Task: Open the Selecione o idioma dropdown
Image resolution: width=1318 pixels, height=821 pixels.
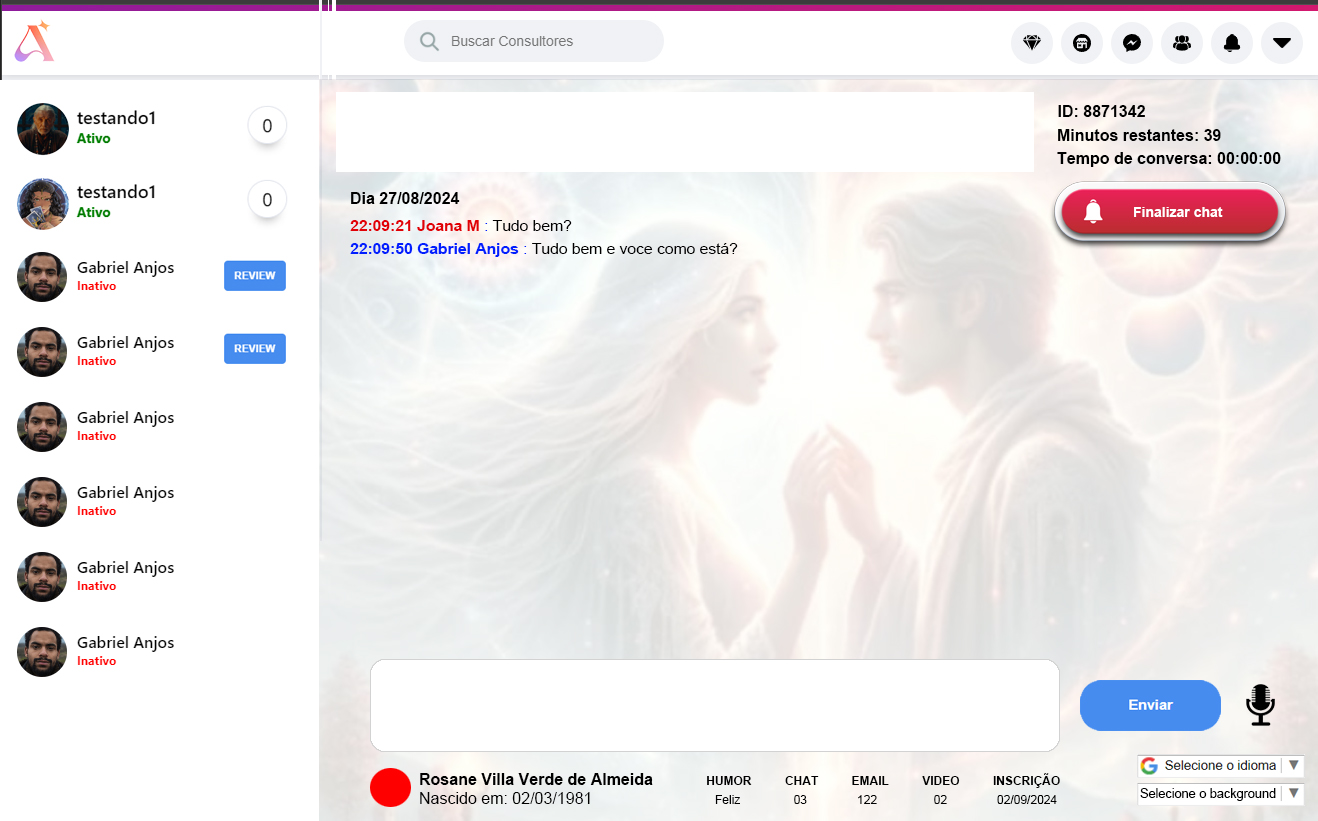Action: pyautogui.click(x=1220, y=766)
